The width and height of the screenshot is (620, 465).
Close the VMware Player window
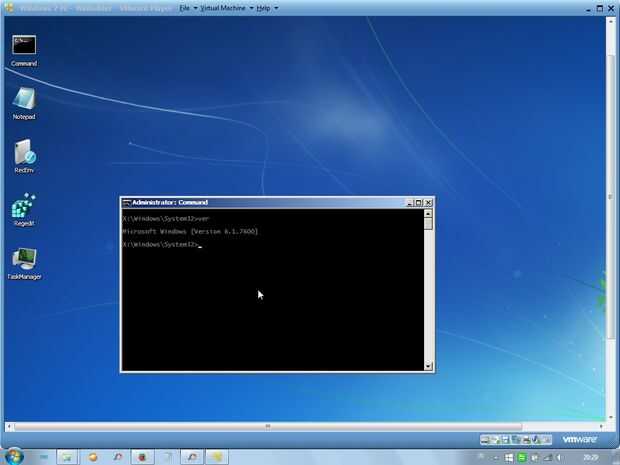[611, 8]
